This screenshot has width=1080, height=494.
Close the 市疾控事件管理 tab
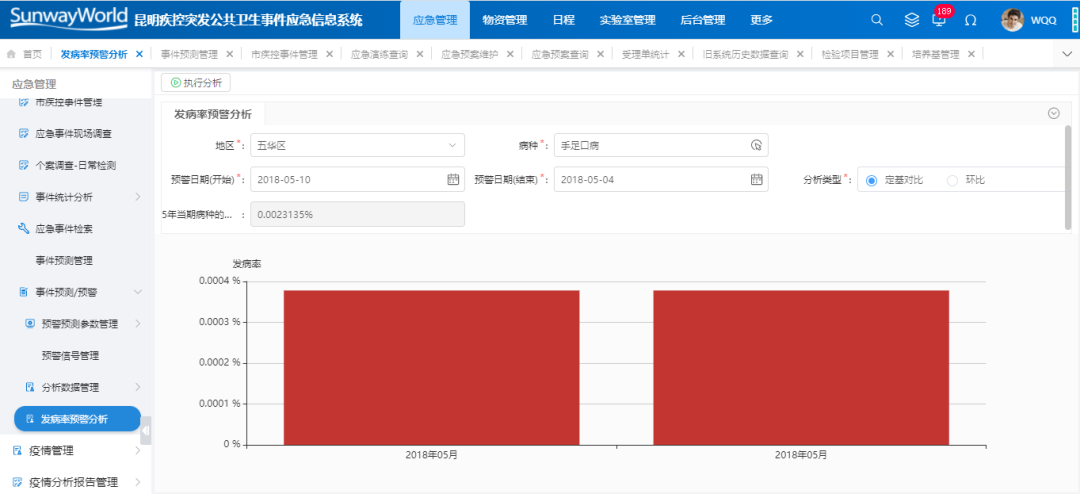click(327, 54)
